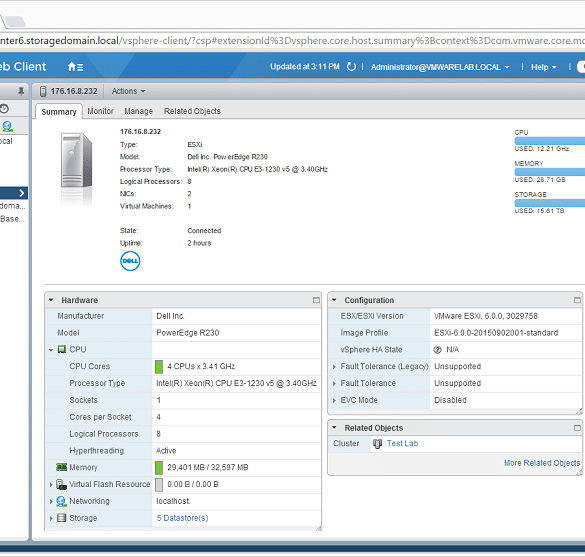The image size is (585, 557).
Task: Expand the Storage row
Action: coord(51,518)
